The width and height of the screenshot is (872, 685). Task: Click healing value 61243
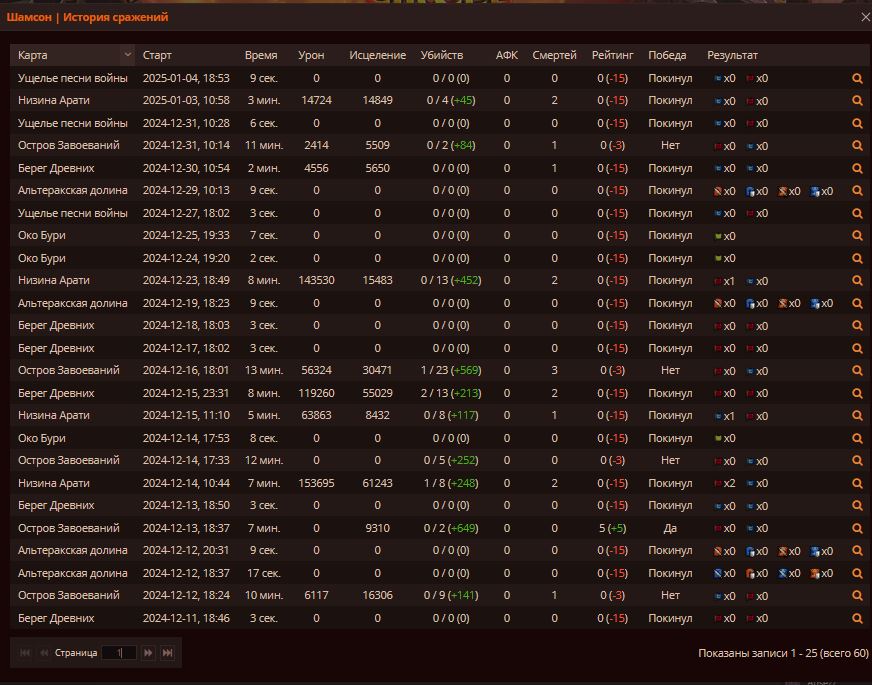[378, 484]
